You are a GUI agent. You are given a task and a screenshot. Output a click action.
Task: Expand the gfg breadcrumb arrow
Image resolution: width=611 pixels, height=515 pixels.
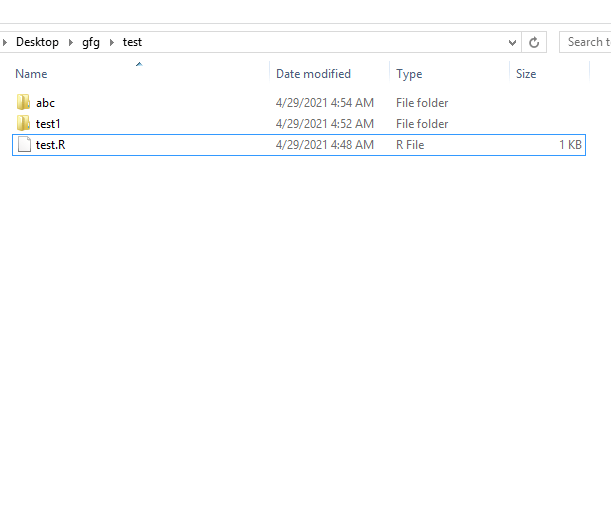(111, 42)
